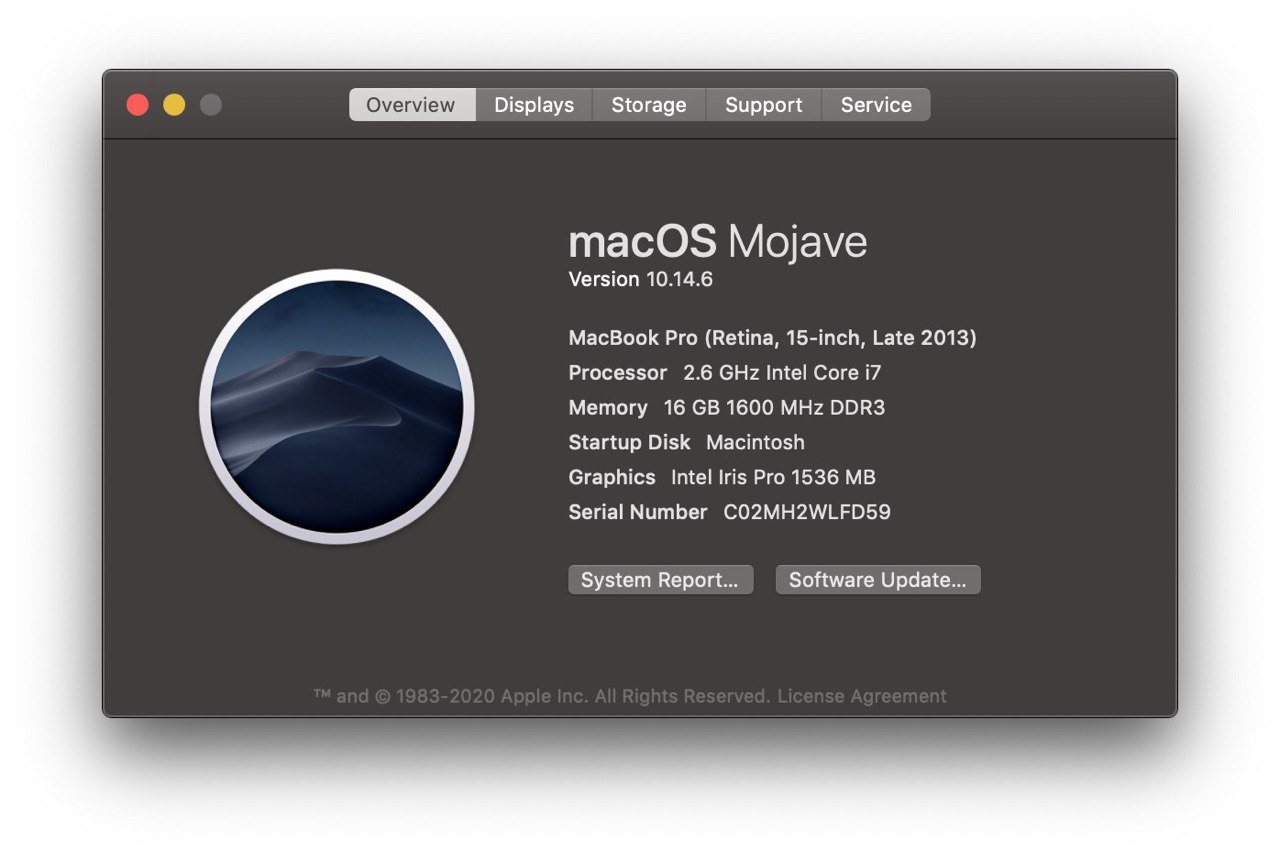This screenshot has width=1280, height=853.
Task: Click the macOS Mojave title
Action: click(x=718, y=241)
